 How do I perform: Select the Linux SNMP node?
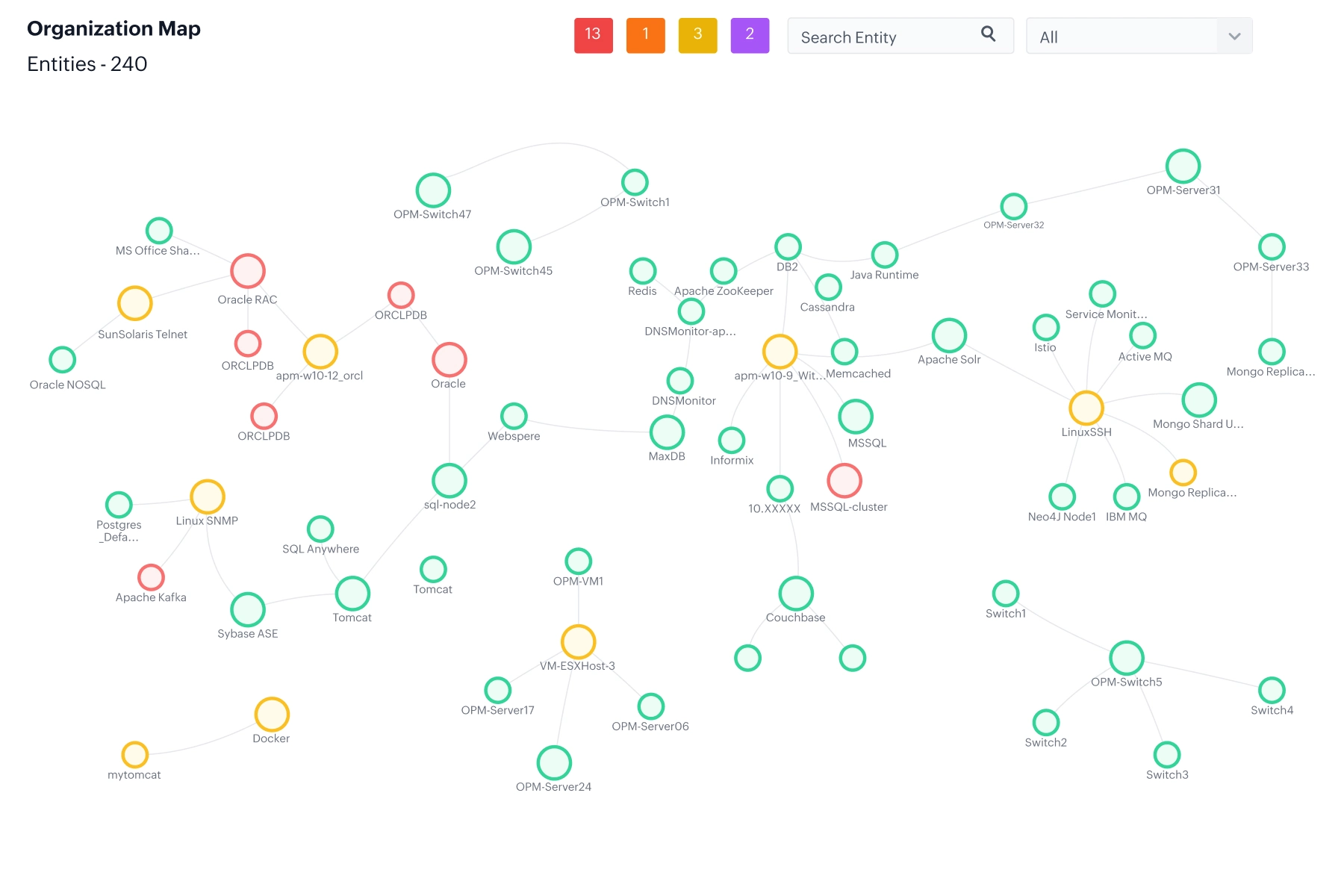tap(208, 497)
